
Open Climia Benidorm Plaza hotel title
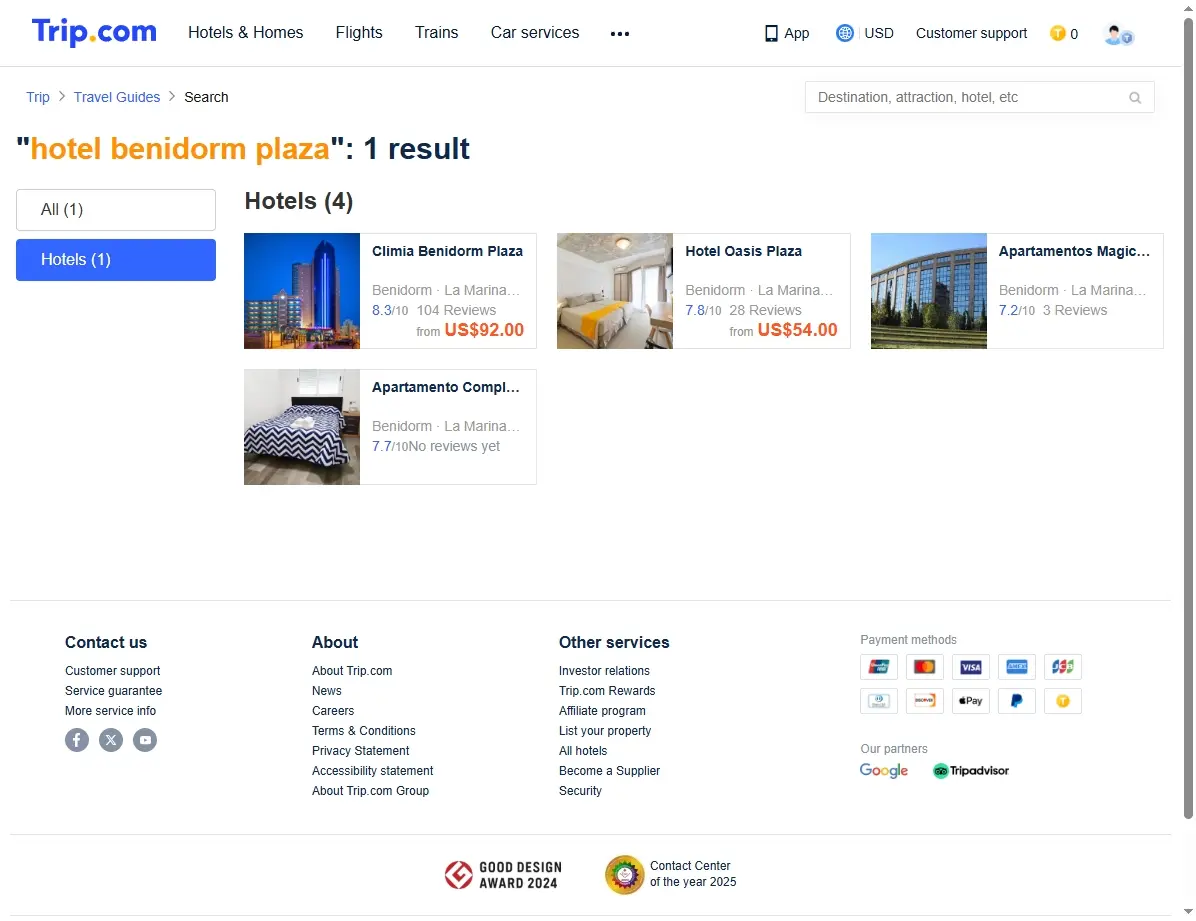tap(447, 251)
